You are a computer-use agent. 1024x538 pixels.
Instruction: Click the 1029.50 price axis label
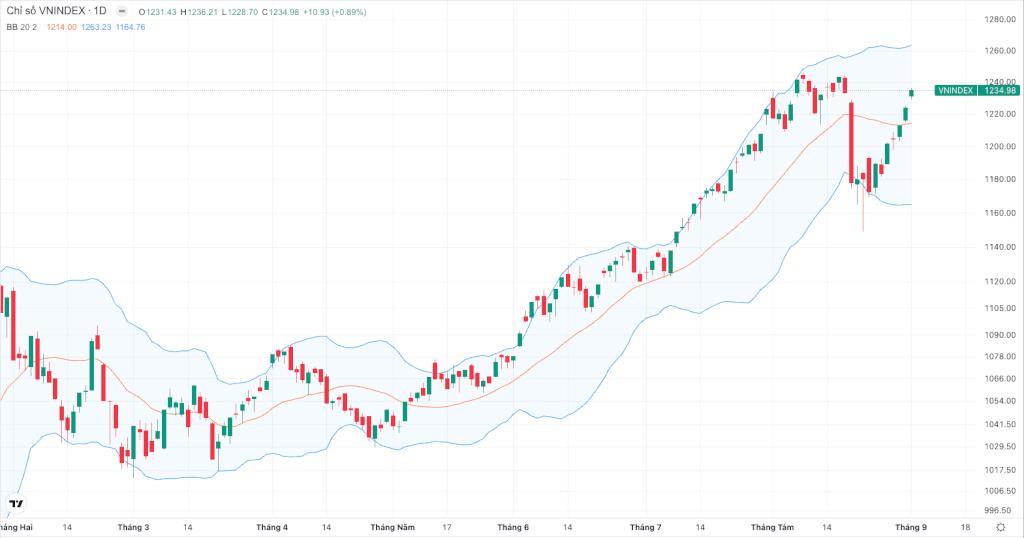(1000, 447)
